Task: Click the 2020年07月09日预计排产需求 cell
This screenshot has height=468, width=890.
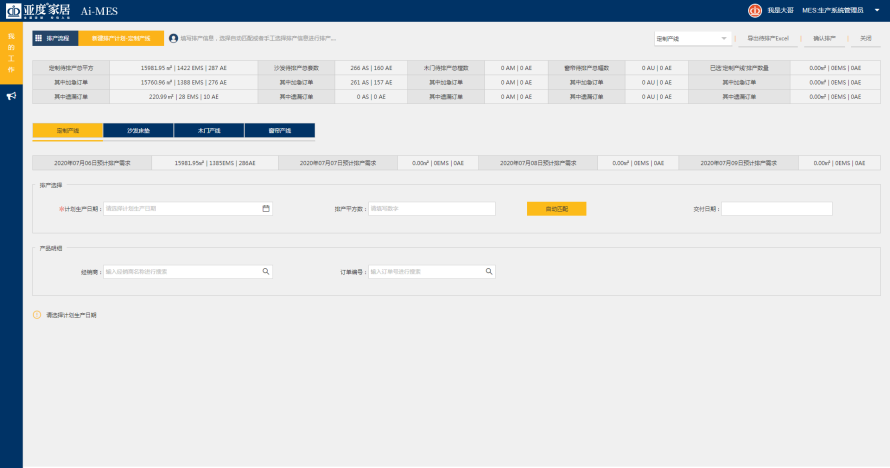Action: click(x=738, y=163)
